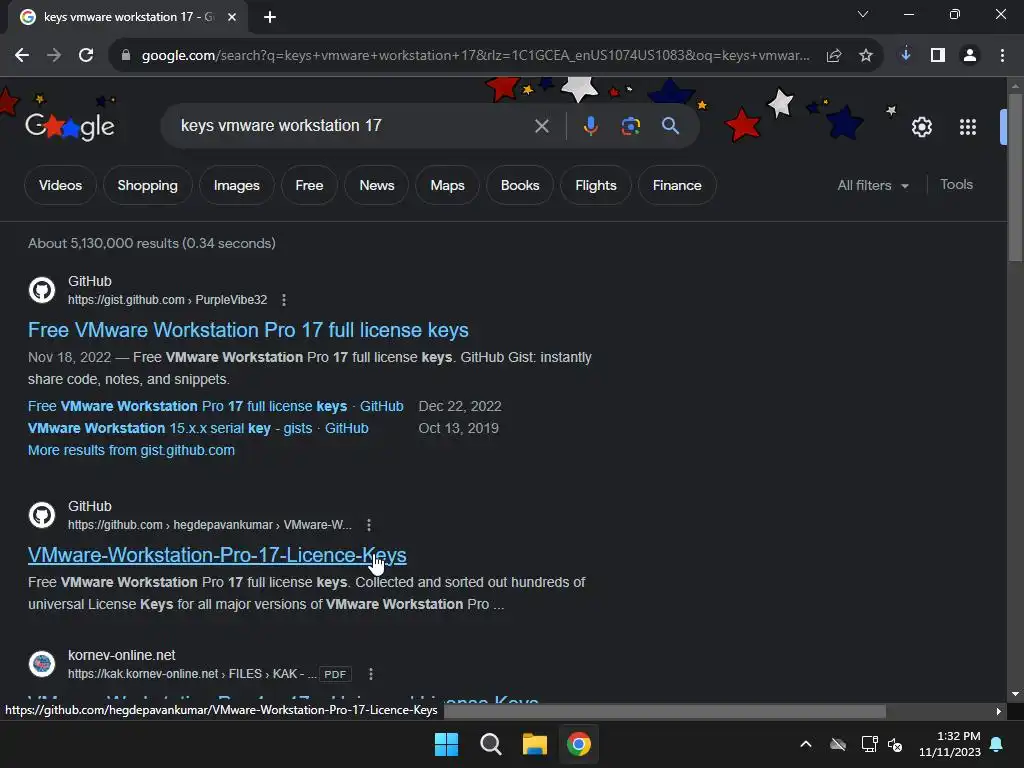Open the notification bell in the taskbar
1024x768 pixels.
pyautogui.click(x=997, y=744)
